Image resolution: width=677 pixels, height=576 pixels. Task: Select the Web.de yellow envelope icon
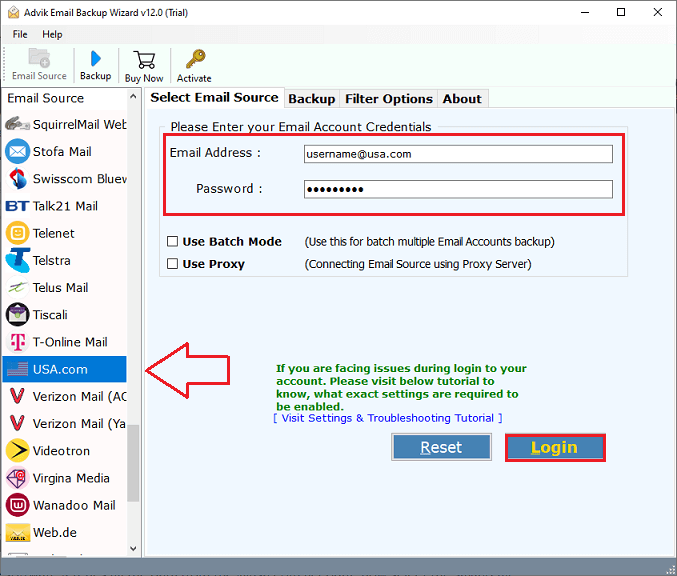(x=17, y=532)
